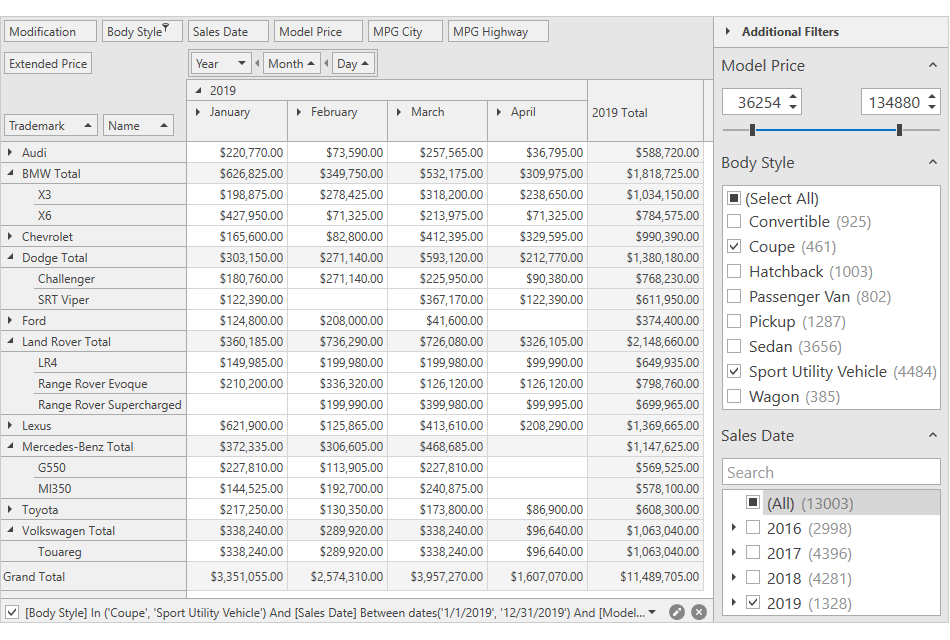Click the right Model Price slider thumb

899,130
